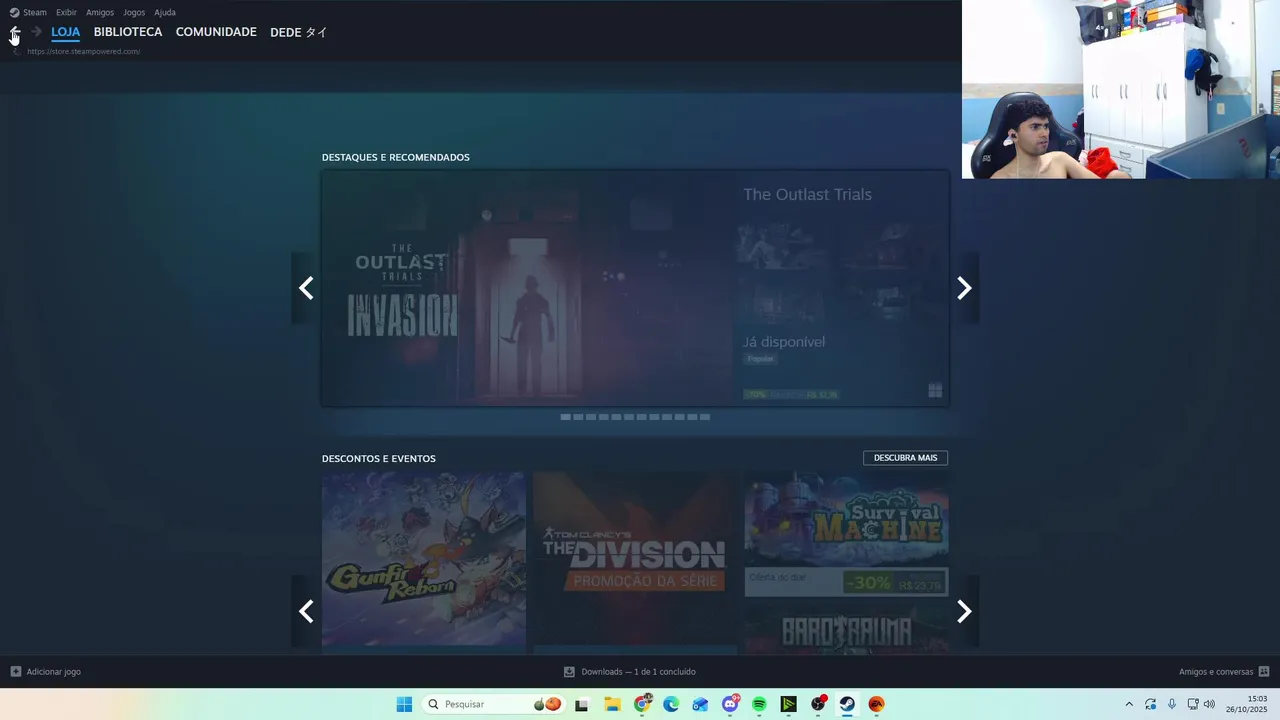Open the Survival Machine daily deal
The image size is (1280, 720).
(846, 534)
